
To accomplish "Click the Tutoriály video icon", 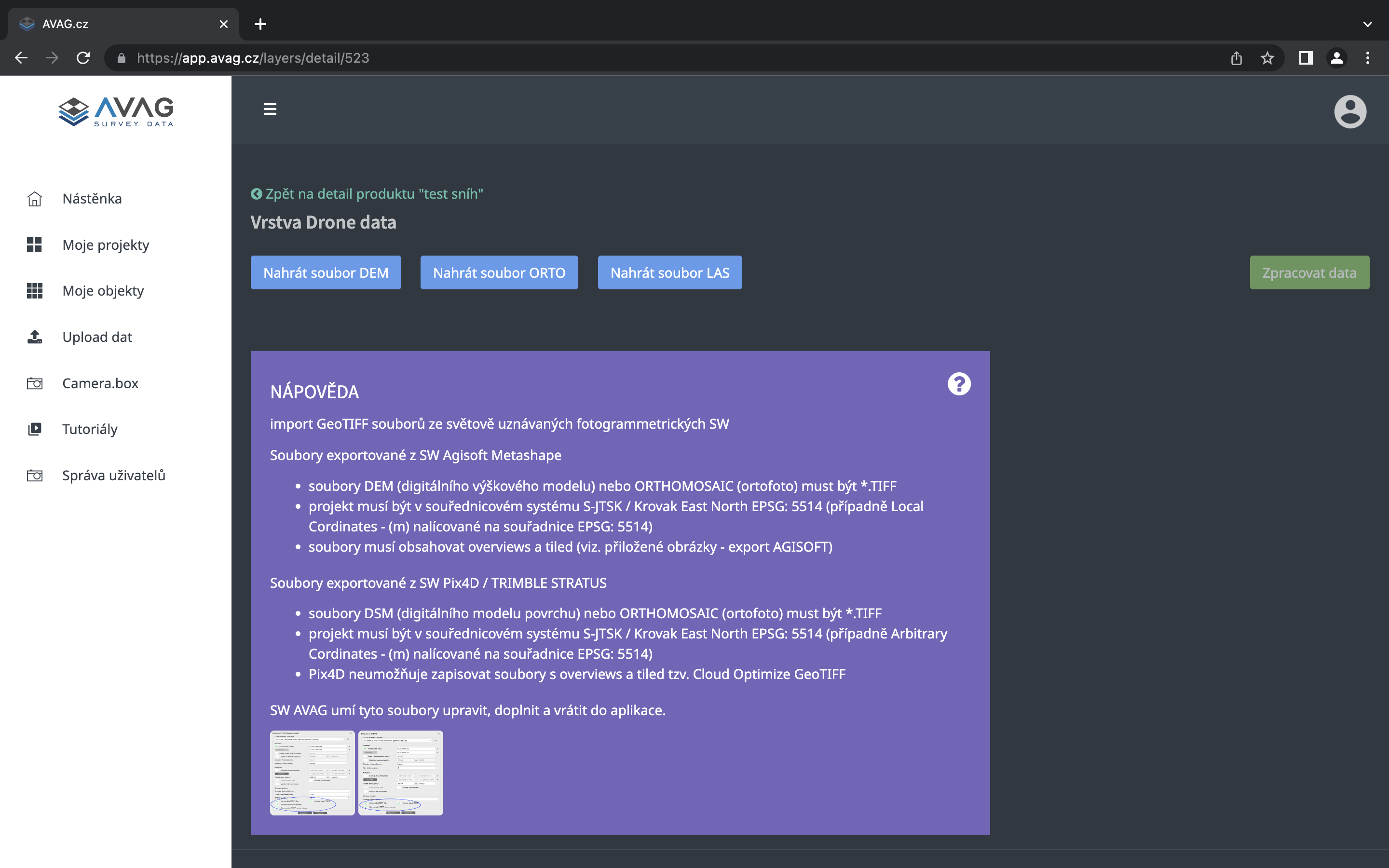I will coord(34,429).
